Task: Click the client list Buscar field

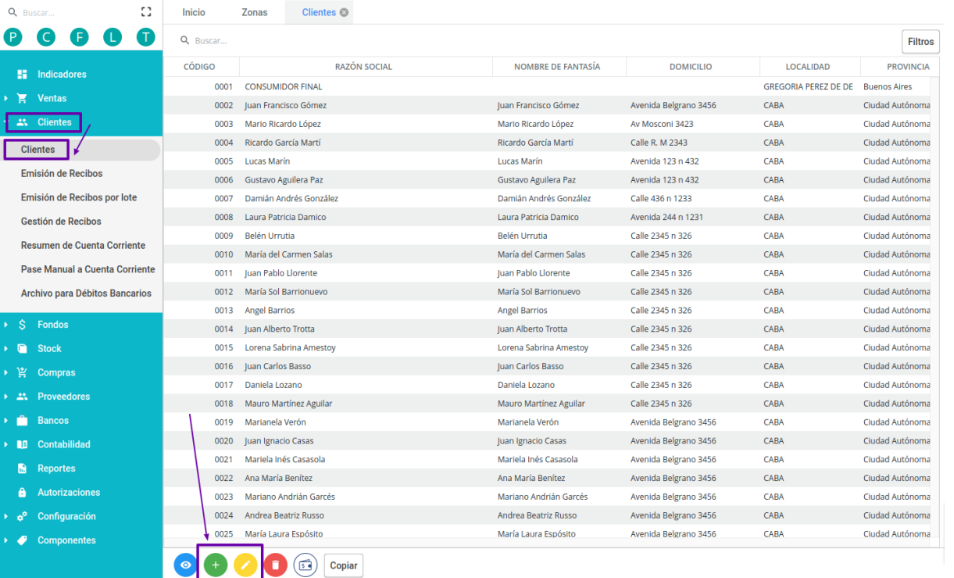Action: (535, 40)
